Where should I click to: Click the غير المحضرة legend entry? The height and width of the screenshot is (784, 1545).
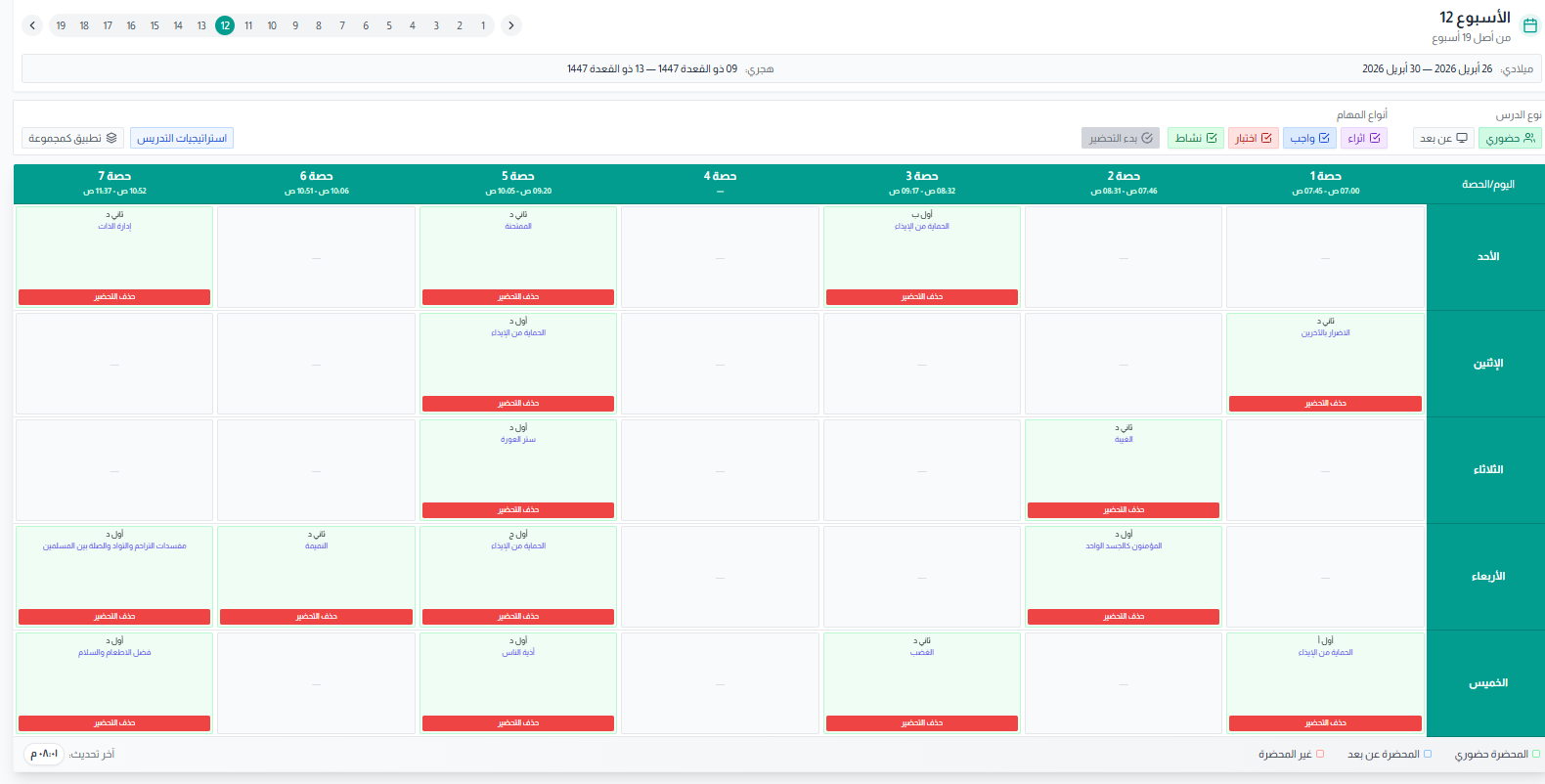pyautogui.click(x=1291, y=755)
